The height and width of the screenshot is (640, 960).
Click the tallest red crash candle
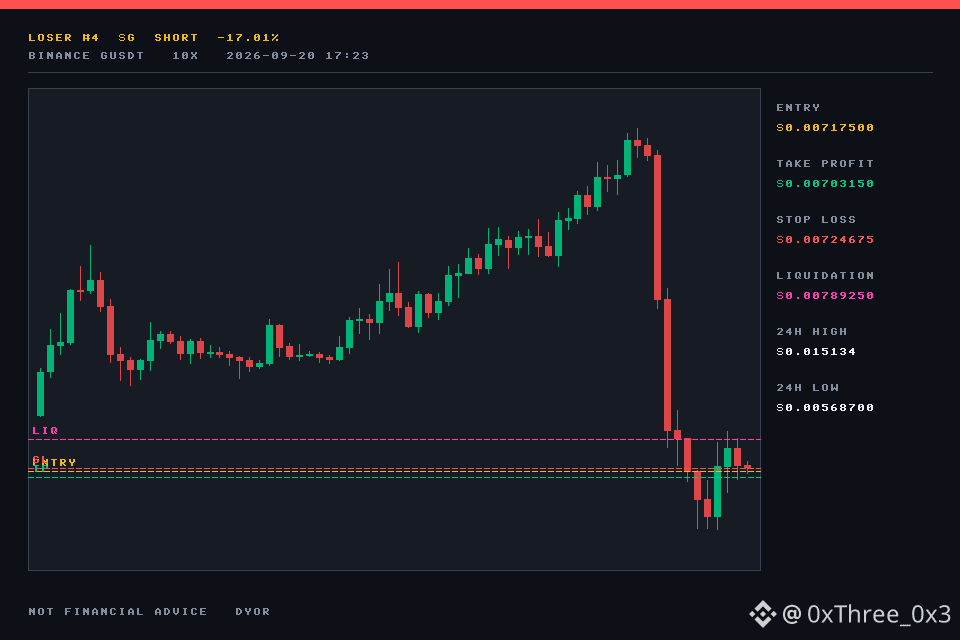(658, 227)
